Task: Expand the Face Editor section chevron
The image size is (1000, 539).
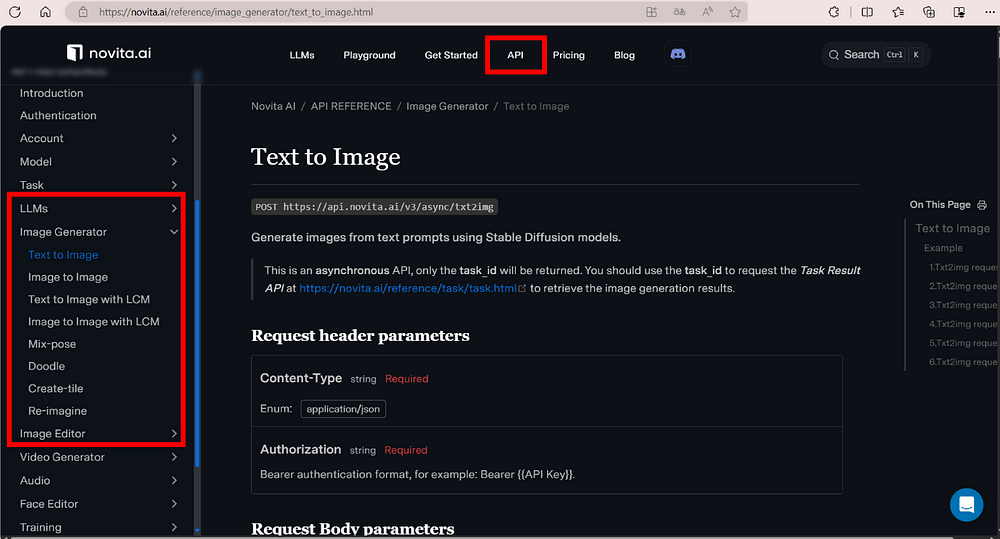Action: click(x=174, y=504)
